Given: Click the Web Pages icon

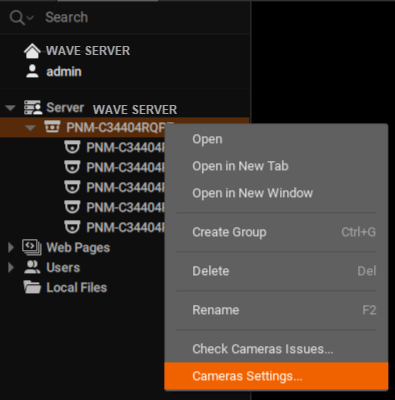Looking at the screenshot, I should click(32, 247).
